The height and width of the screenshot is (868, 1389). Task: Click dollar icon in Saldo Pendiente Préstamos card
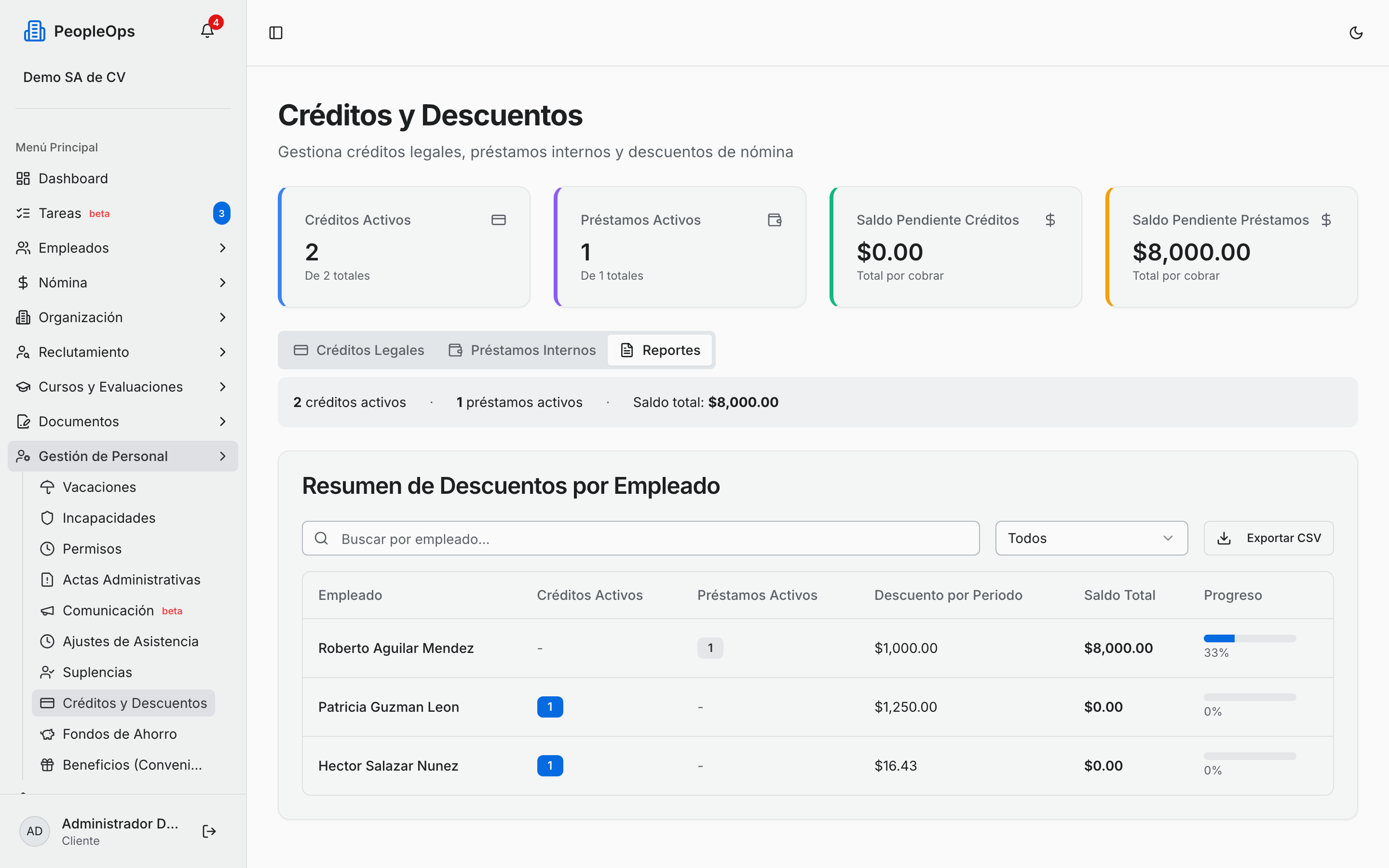coord(1326,220)
